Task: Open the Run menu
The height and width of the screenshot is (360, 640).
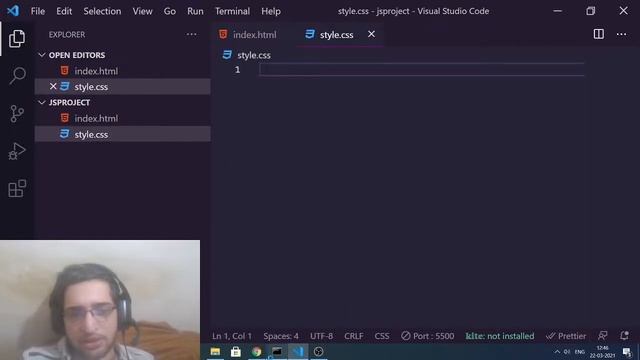Action: pos(195,11)
